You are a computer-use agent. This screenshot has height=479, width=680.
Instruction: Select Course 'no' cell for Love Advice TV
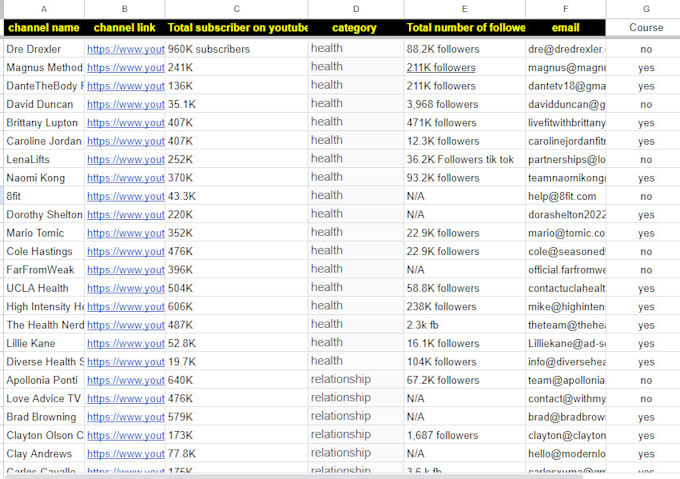[646, 399]
